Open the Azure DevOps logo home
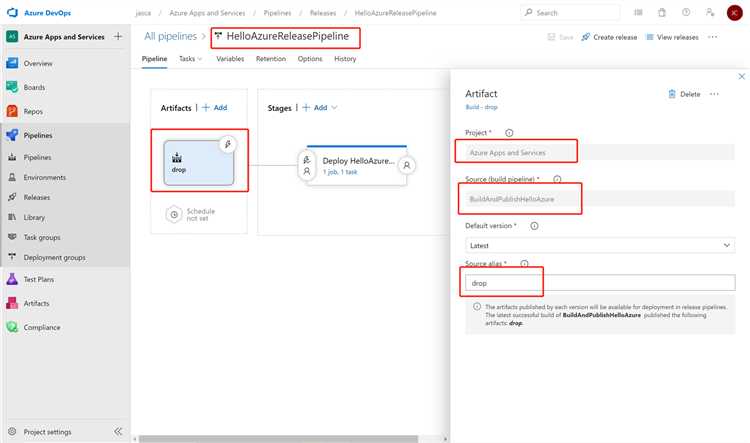This screenshot has width=750, height=443. 39,13
